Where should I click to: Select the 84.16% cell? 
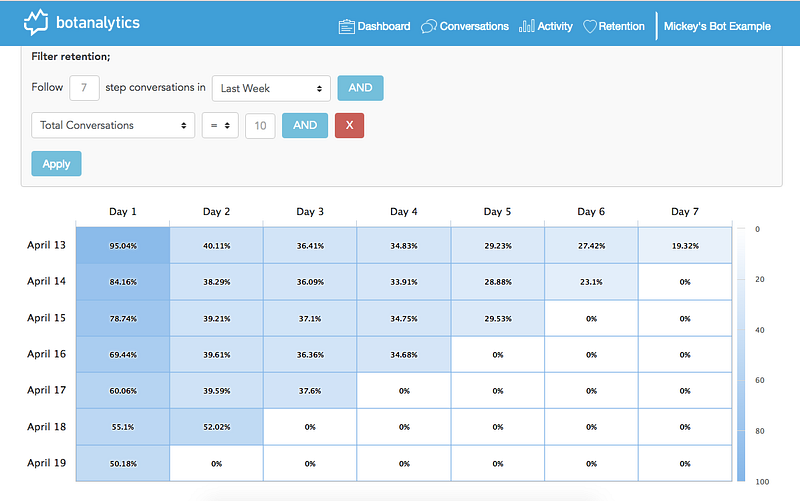point(123,282)
